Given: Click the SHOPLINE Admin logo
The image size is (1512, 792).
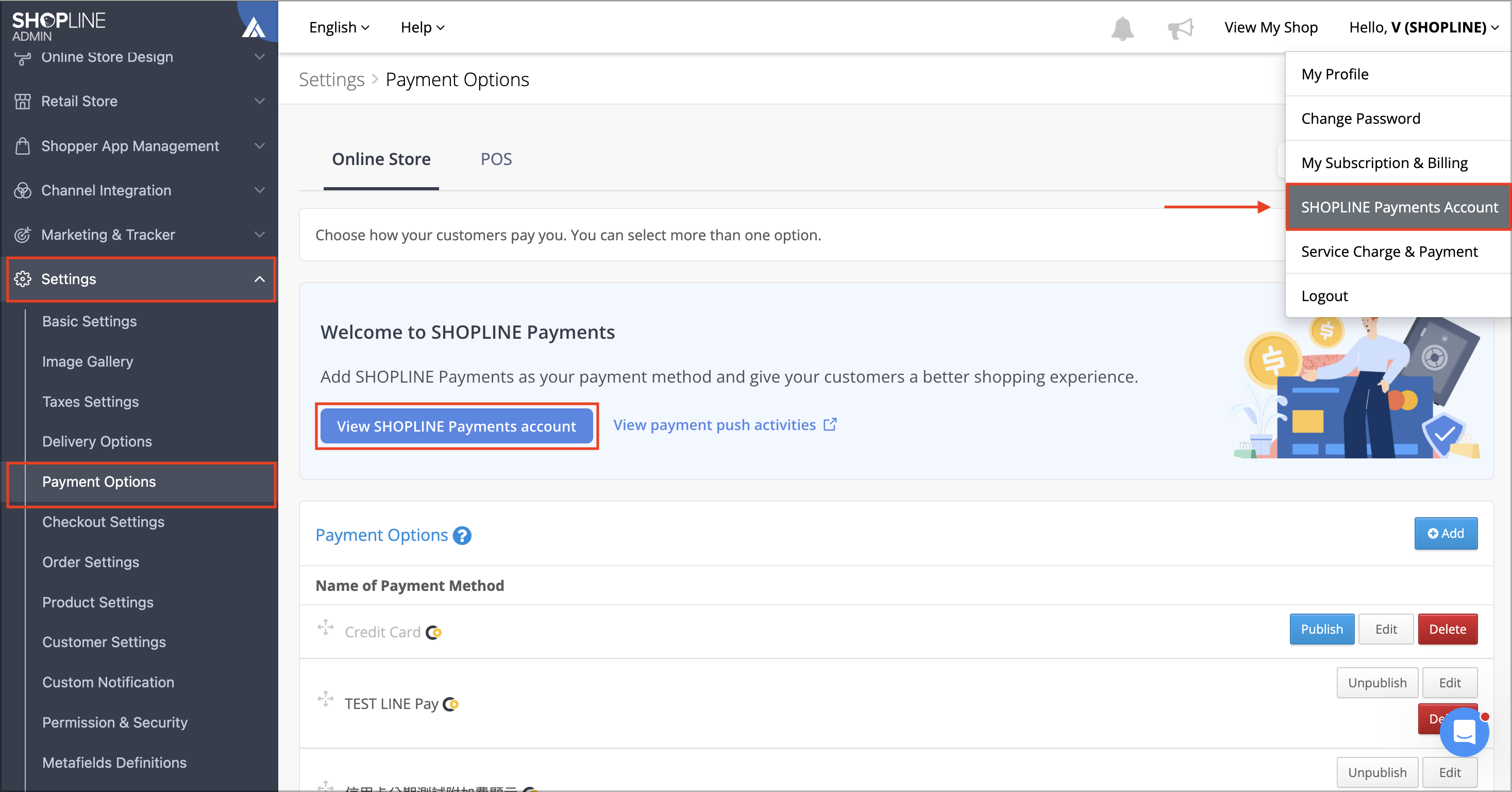Looking at the screenshot, I should click(x=59, y=26).
